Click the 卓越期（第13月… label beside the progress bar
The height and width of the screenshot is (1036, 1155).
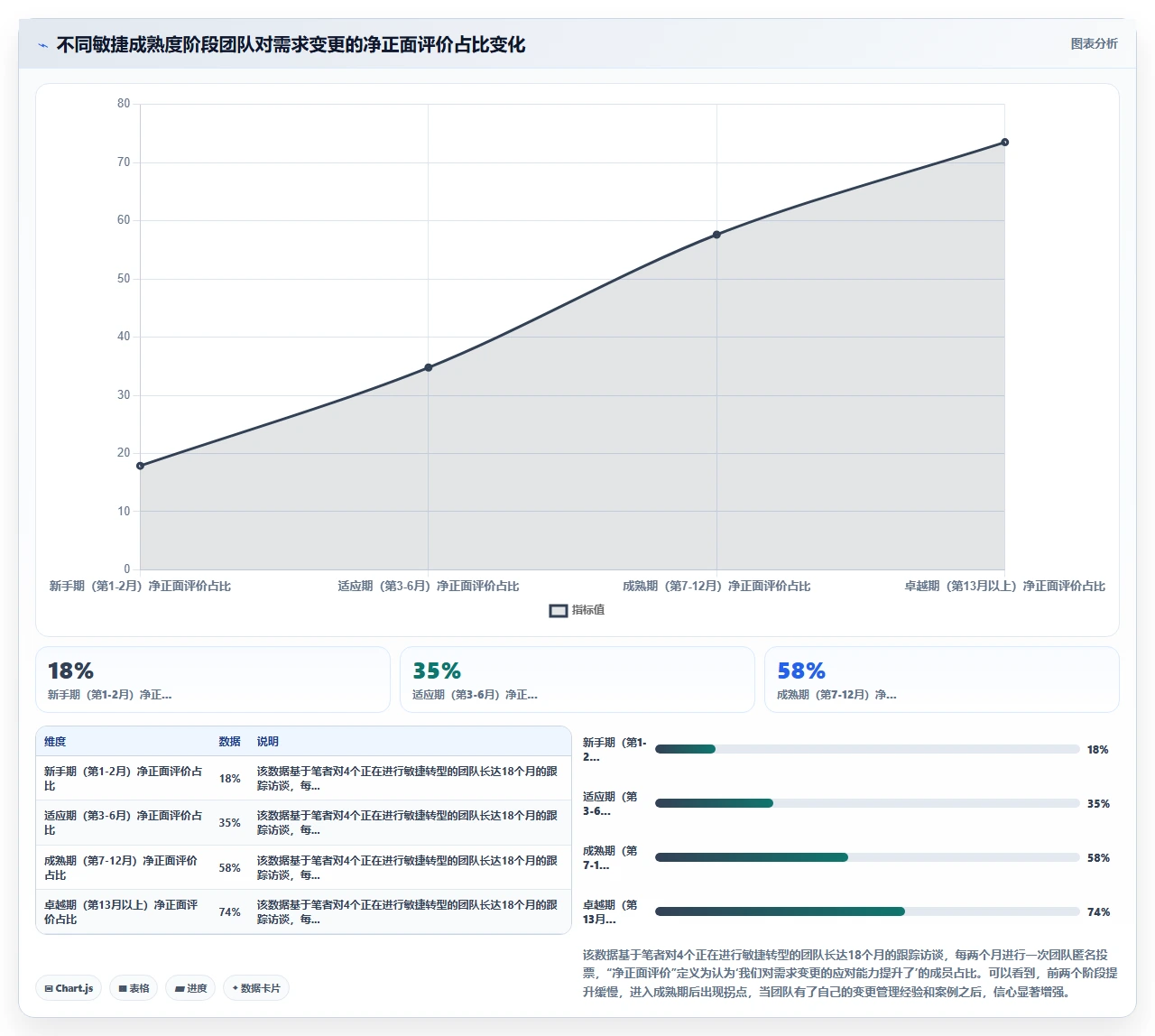coord(611,912)
